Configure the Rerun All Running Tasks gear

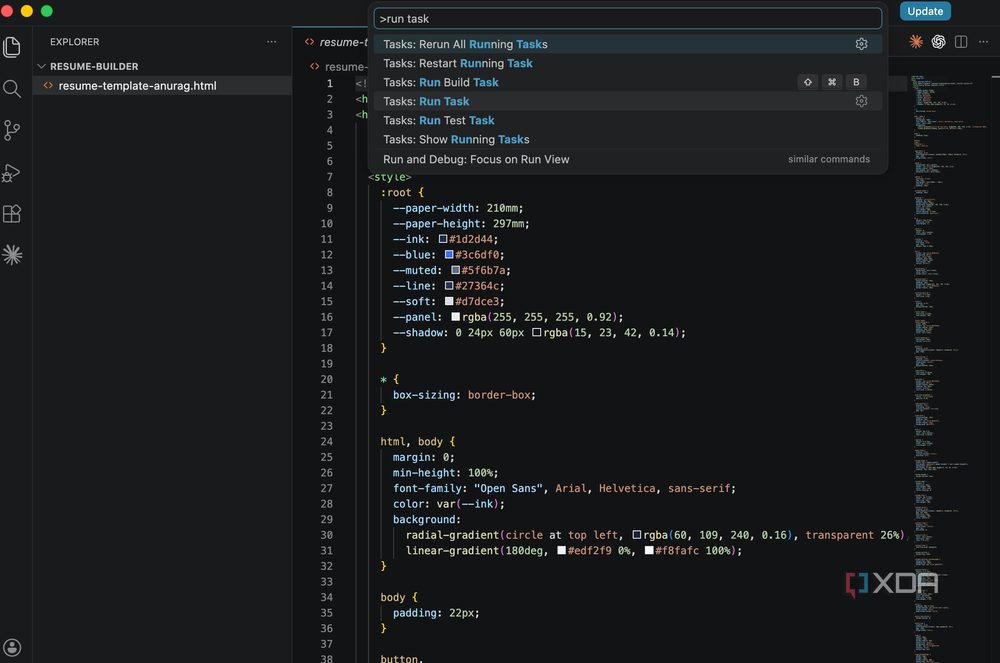[861, 44]
